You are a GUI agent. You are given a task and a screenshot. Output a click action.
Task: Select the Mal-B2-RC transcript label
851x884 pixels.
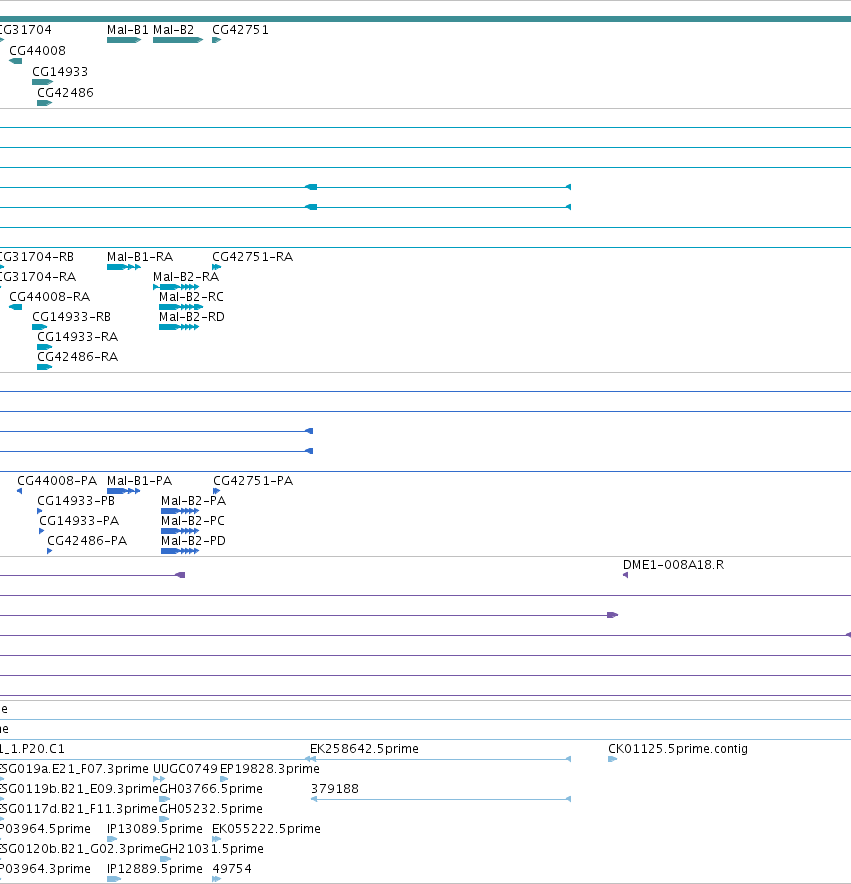pyautogui.click(x=191, y=297)
